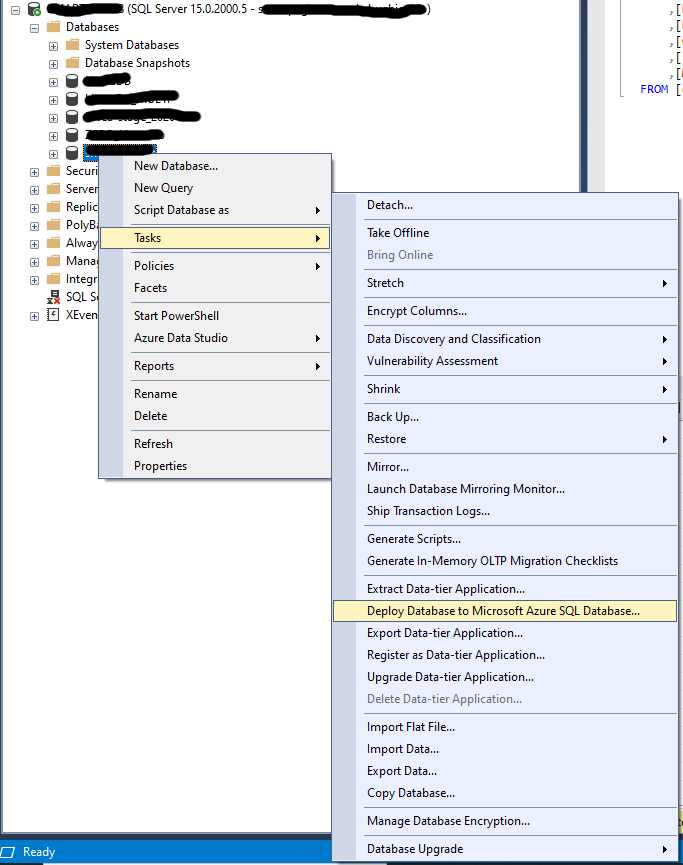
Task: Open the Restore submenu arrow
Action: [x=664, y=439]
